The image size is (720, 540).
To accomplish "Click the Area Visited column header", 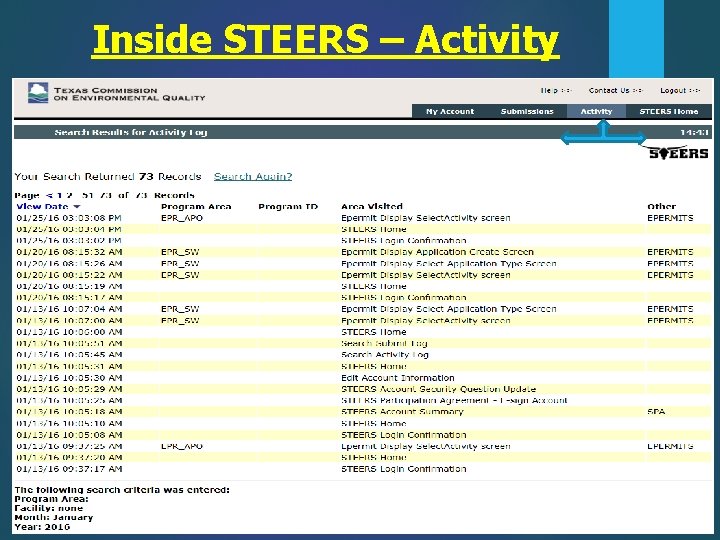I will pyautogui.click(x=372, y=207).
